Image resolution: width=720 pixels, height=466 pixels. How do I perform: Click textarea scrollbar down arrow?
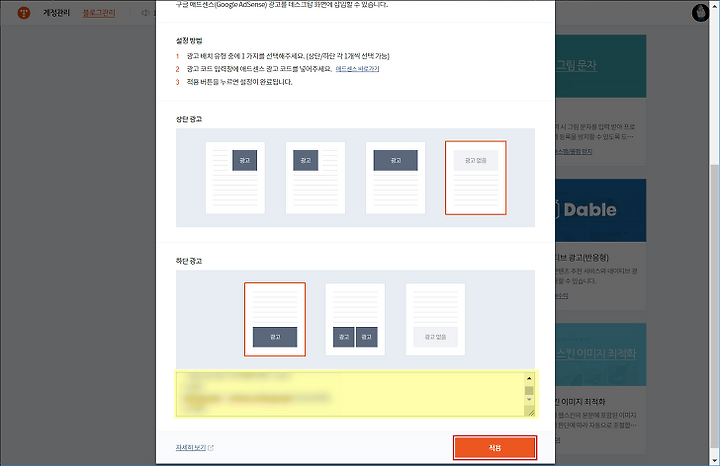529,399
